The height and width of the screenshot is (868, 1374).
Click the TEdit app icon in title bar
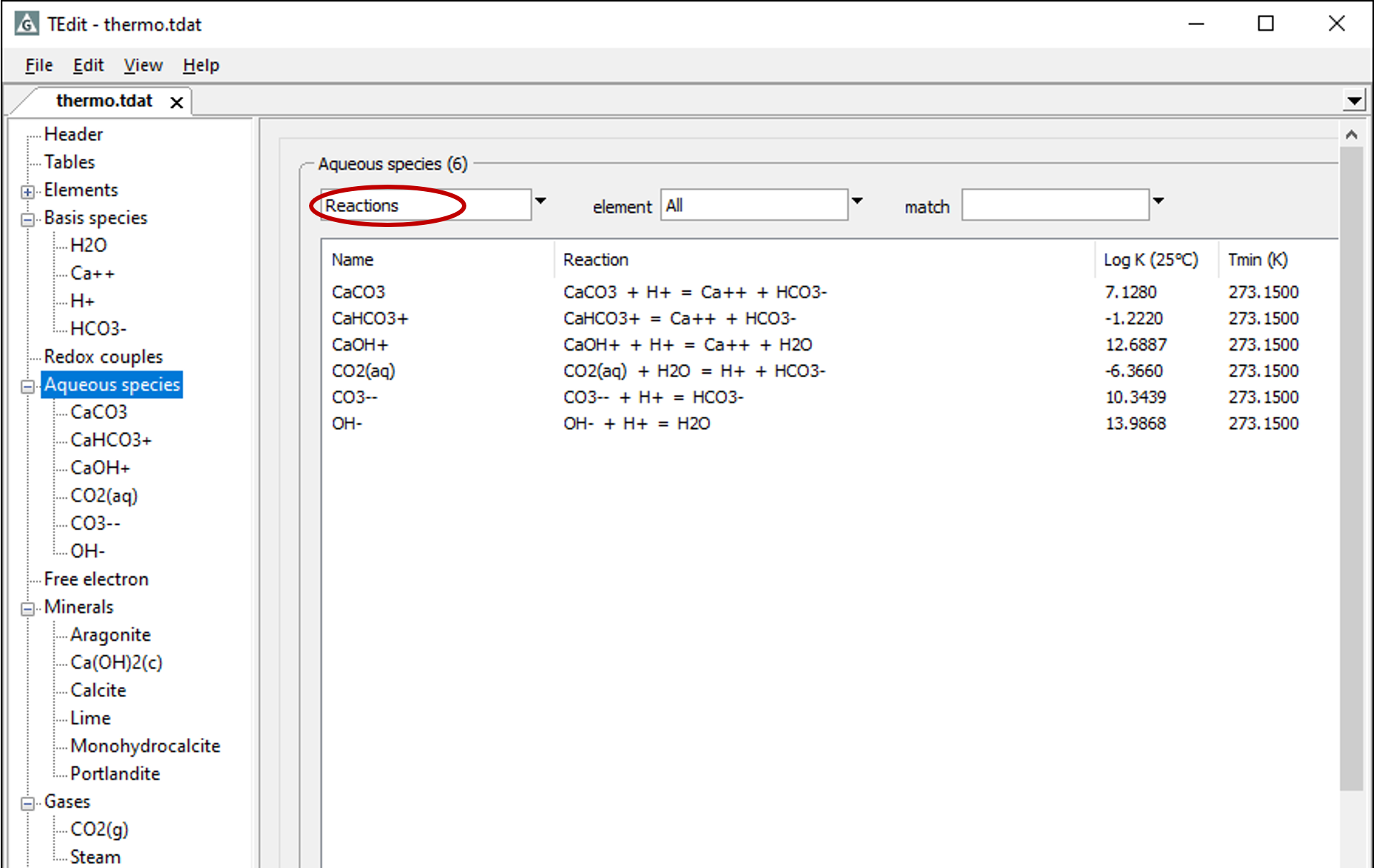(27, 24)
